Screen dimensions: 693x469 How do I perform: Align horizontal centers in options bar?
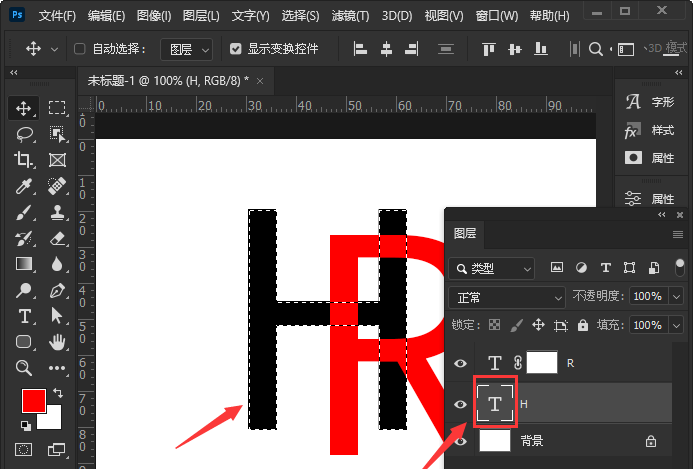(x=386, y=49)
